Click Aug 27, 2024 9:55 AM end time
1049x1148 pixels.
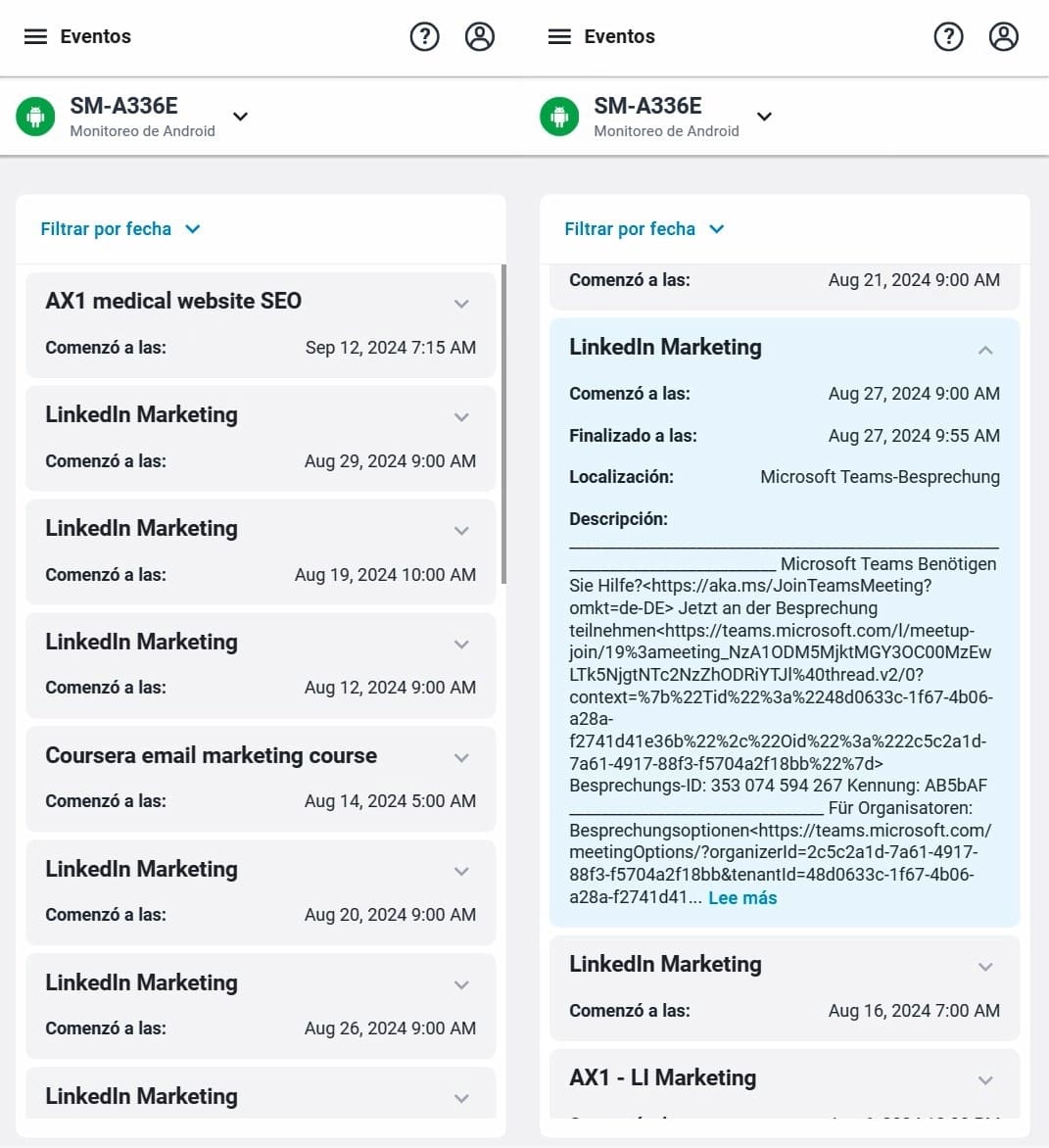pos(914,436)
